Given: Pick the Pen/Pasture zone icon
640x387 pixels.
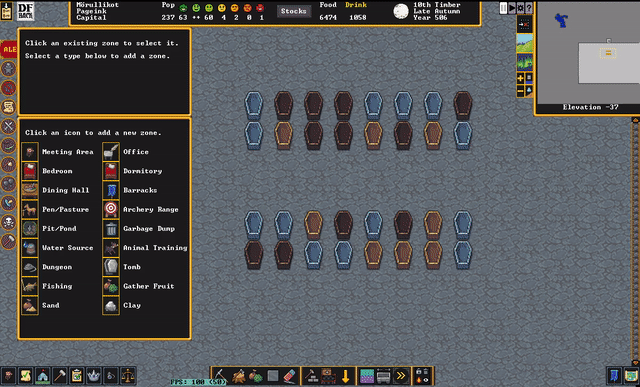Looking at the screenshot, I should (x=30, y=209).
